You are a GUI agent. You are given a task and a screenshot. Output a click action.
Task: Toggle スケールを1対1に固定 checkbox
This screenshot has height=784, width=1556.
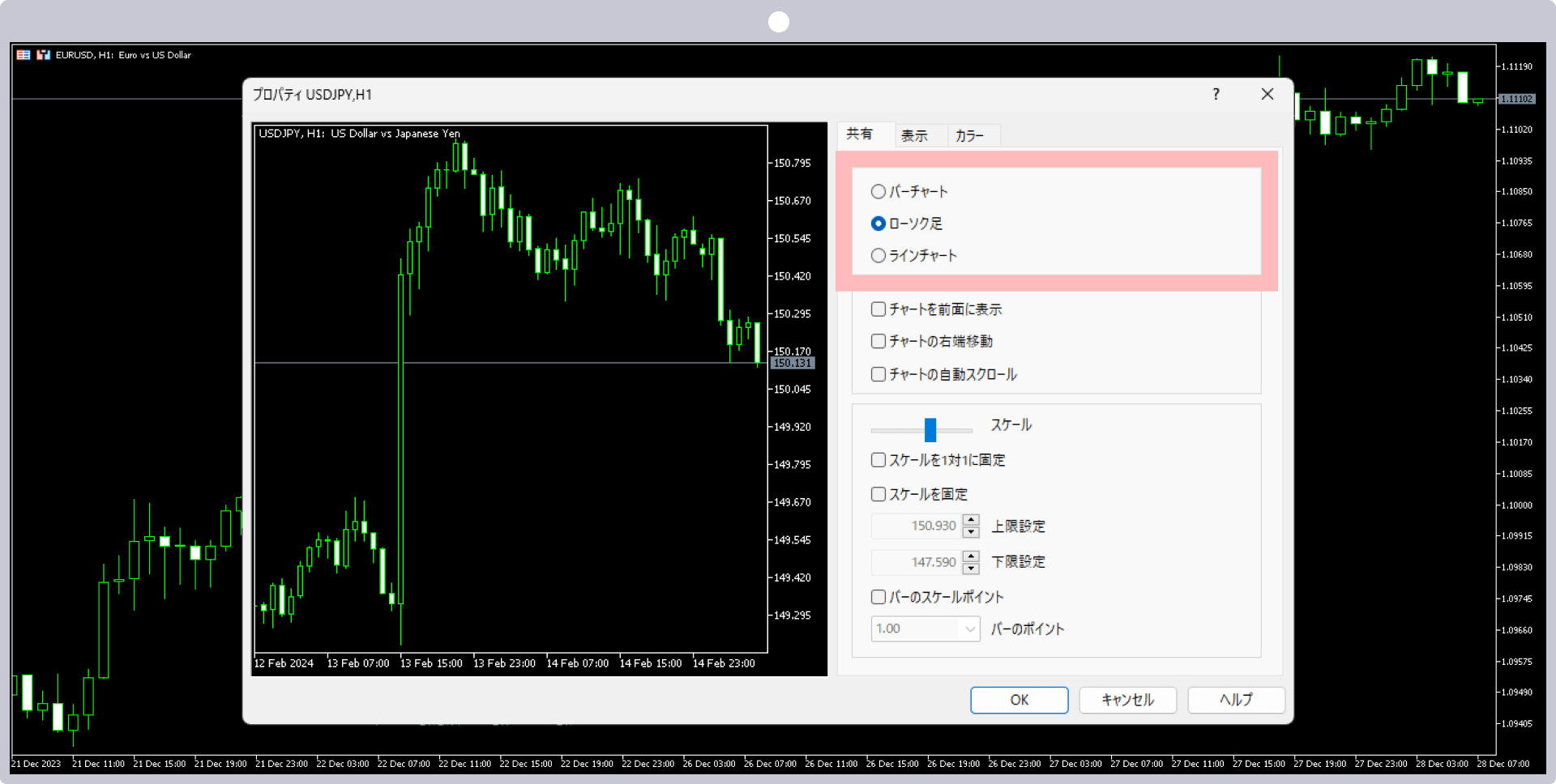[878, 460]
